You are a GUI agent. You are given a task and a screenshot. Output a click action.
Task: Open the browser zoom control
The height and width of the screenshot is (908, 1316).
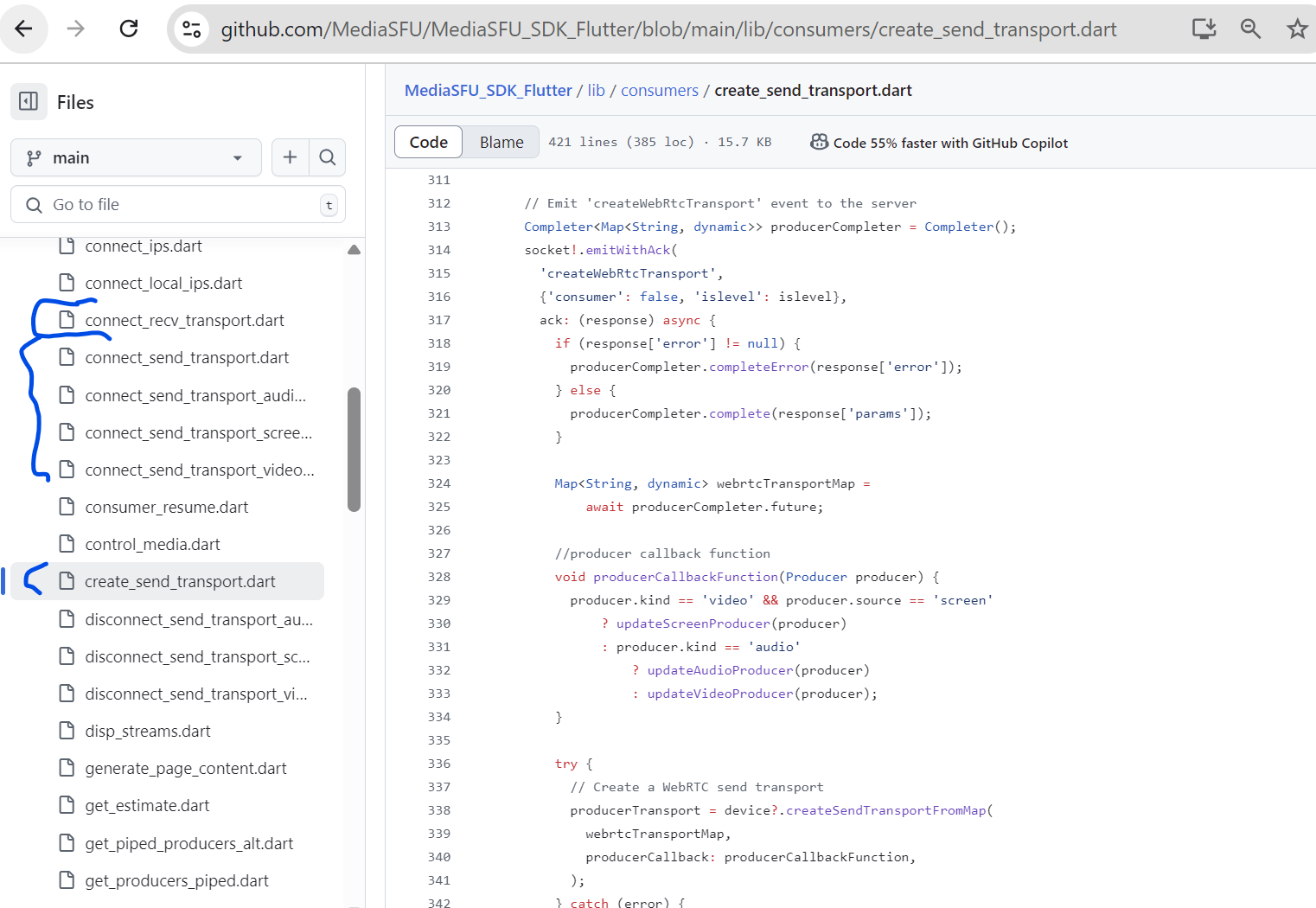tap(1250, 29)
